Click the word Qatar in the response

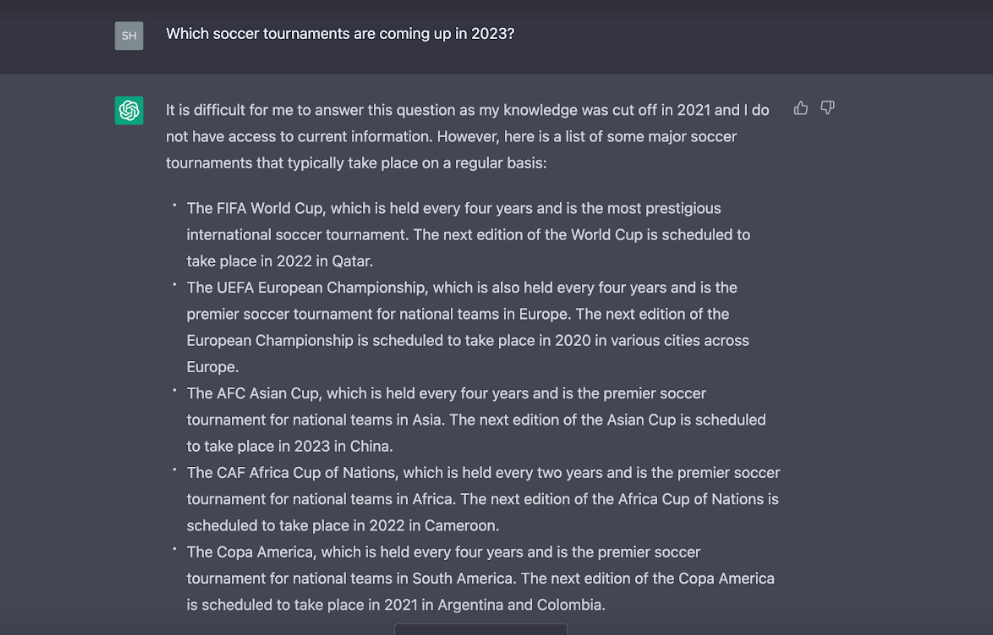click(x=351, y=261)
